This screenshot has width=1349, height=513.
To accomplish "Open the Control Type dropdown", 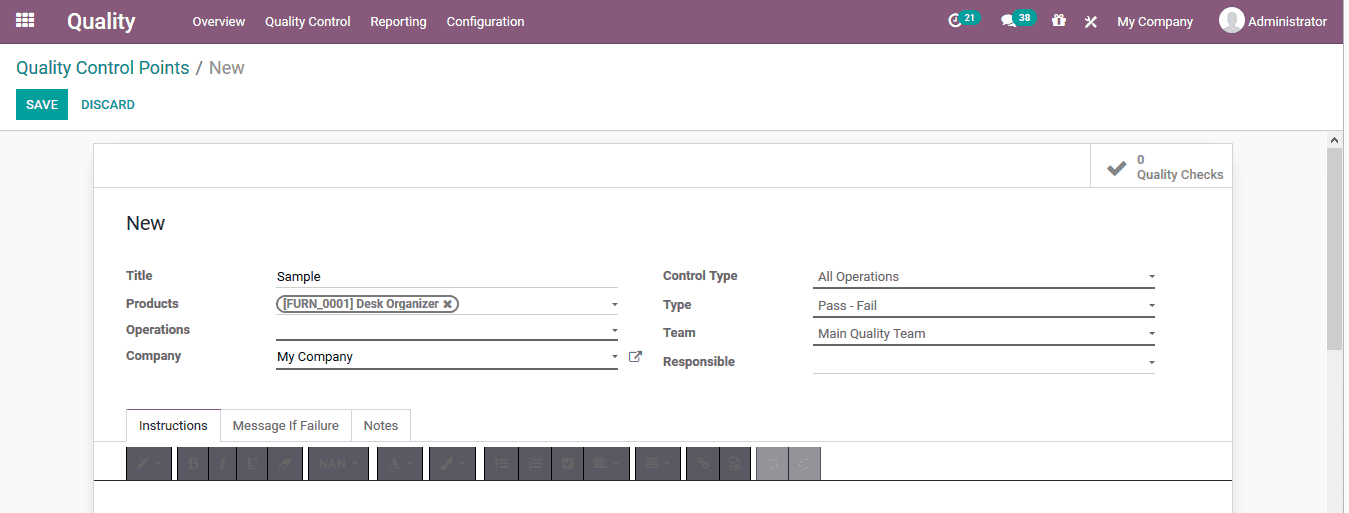I will [x=984, y=277].
